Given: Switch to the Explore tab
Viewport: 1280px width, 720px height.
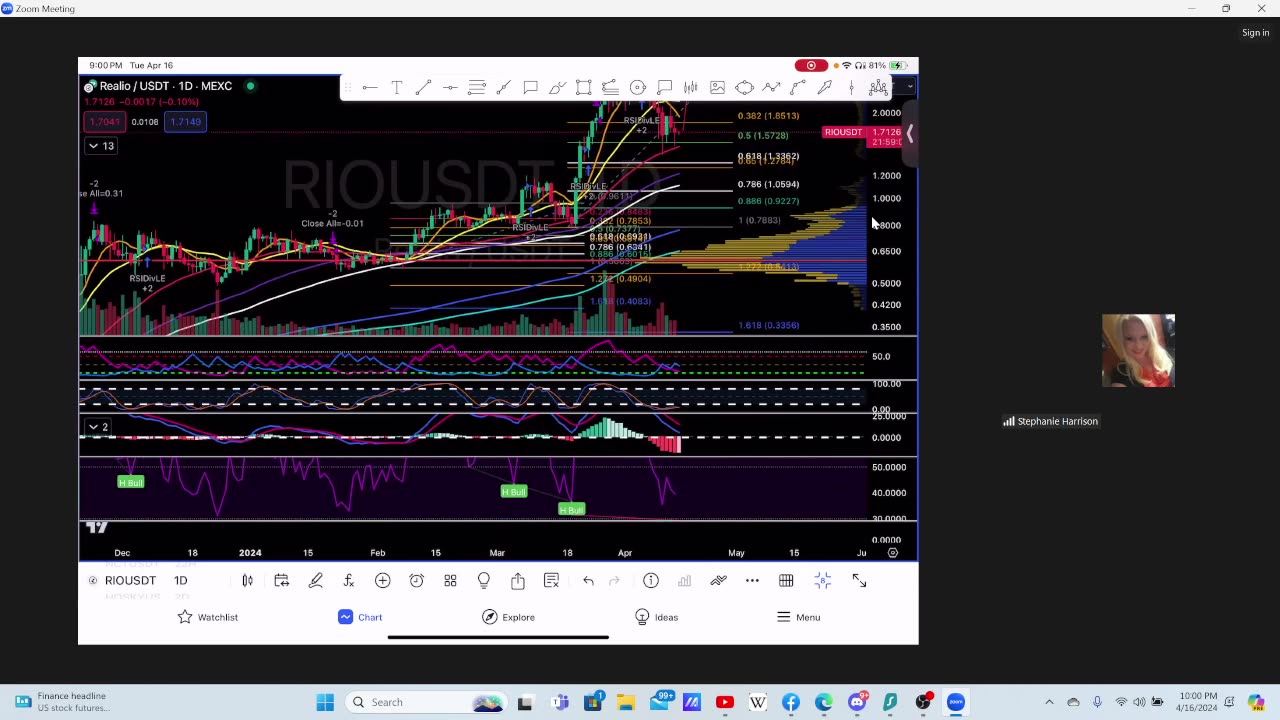Looking at the screenshot, I should [x=509, y=617].
